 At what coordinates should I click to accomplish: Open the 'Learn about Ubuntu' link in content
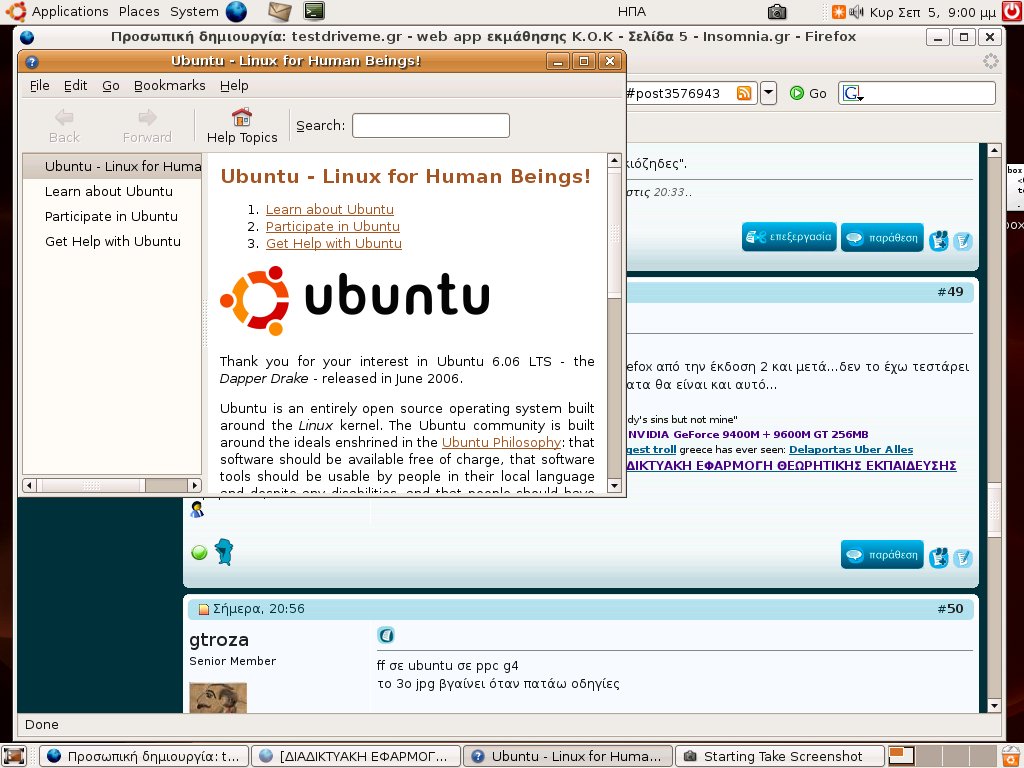[x=330, y=210]
